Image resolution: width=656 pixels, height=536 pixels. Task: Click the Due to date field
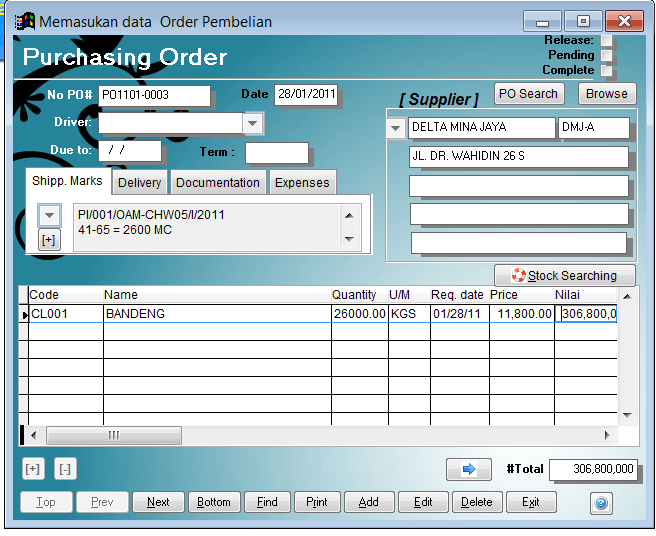coord(130,151)
